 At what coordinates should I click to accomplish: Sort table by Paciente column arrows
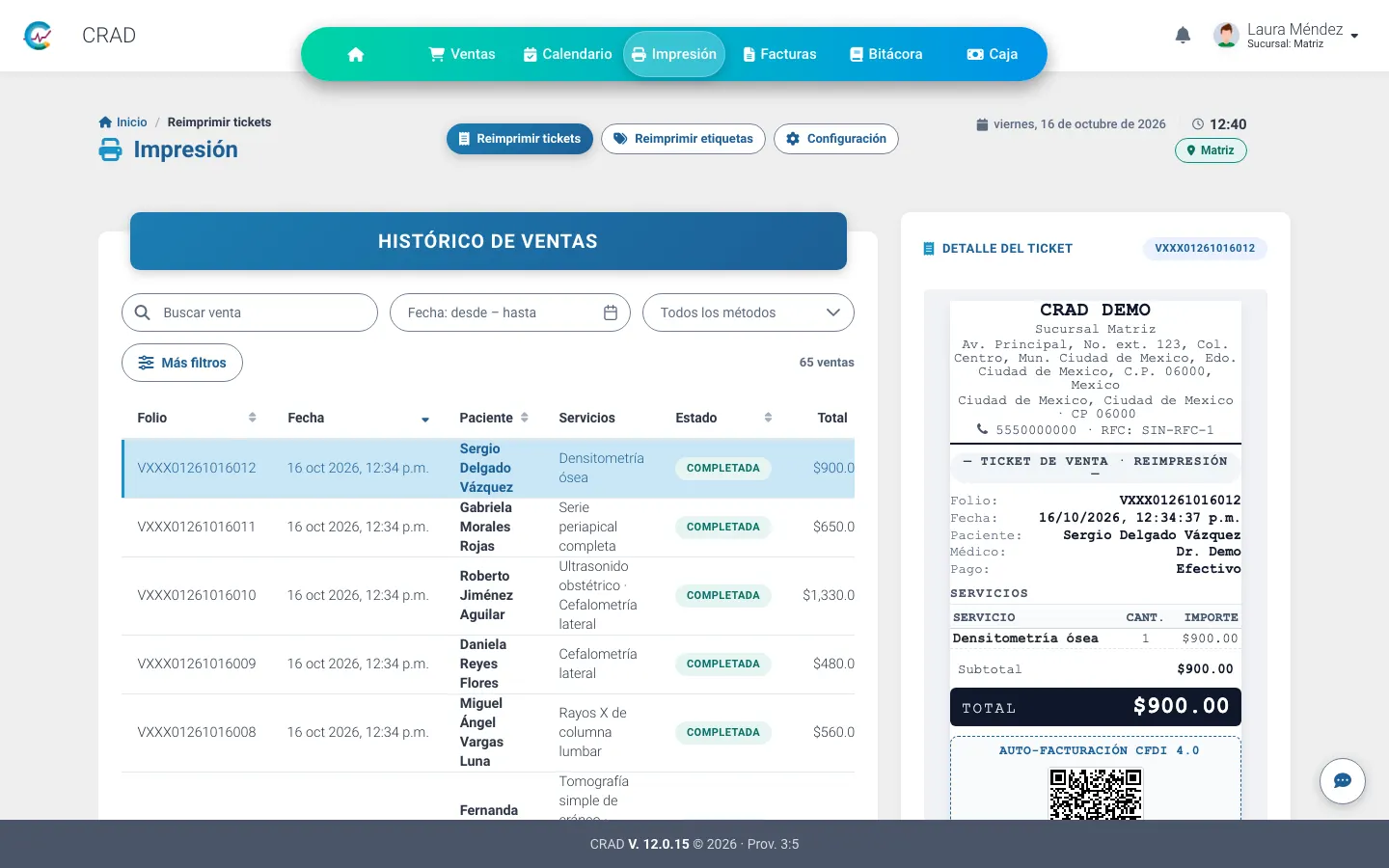pyautogui.click(x=525, y=418)
